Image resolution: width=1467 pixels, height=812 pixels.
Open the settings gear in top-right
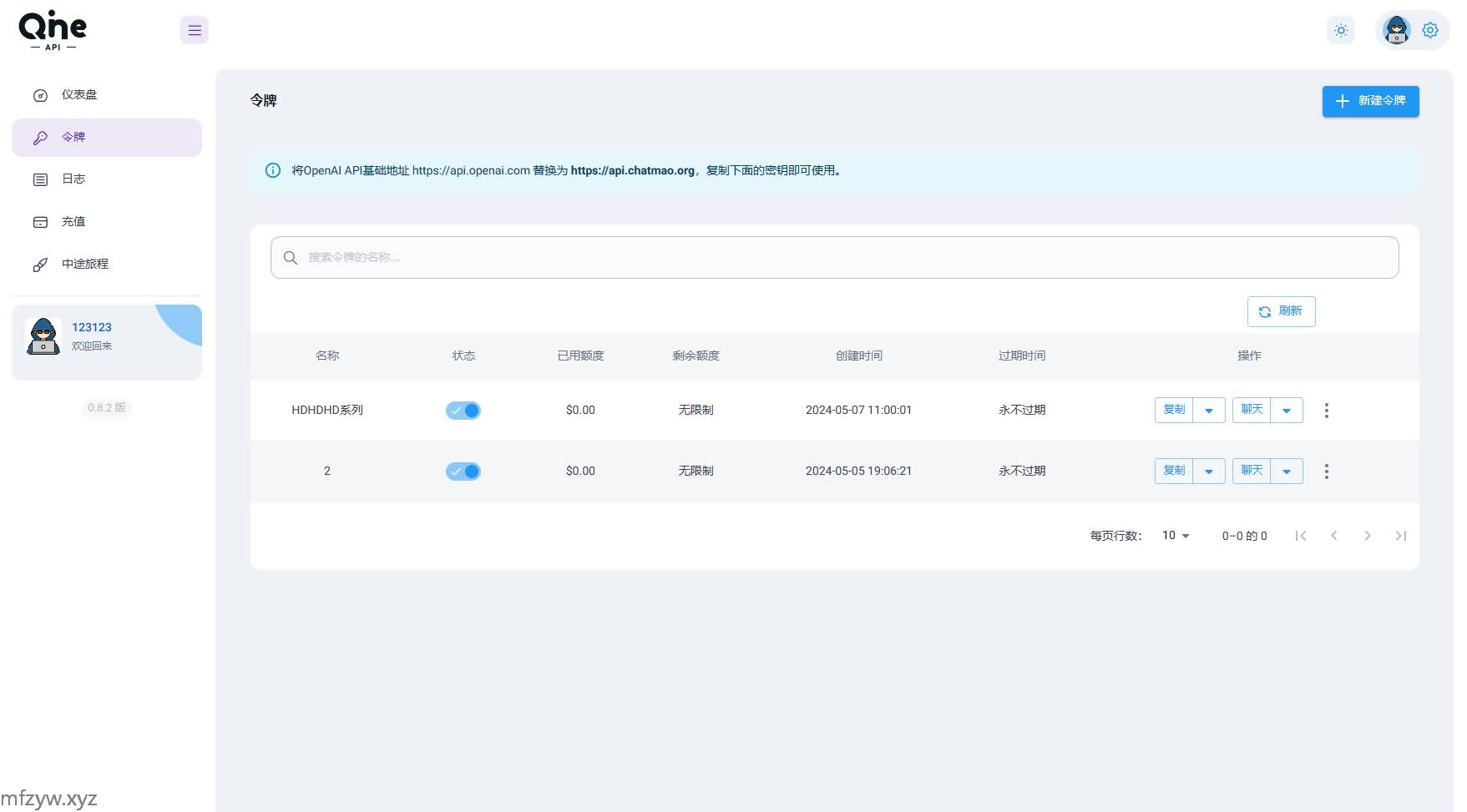[x=1430, y=31]
